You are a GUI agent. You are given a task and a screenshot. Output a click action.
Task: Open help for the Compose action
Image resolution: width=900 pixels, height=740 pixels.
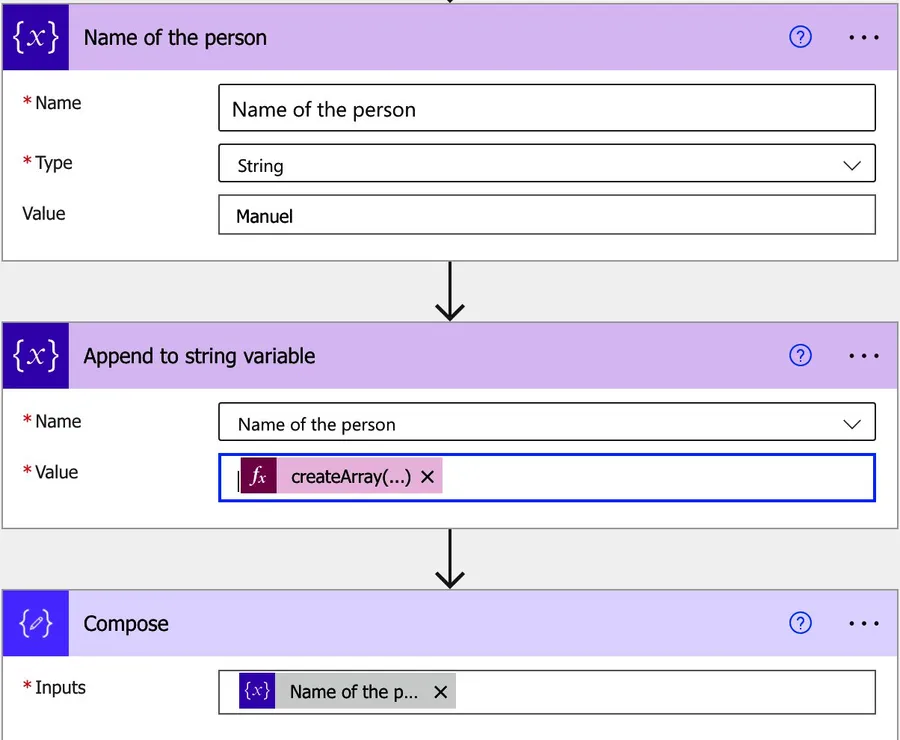pos(800,623)
